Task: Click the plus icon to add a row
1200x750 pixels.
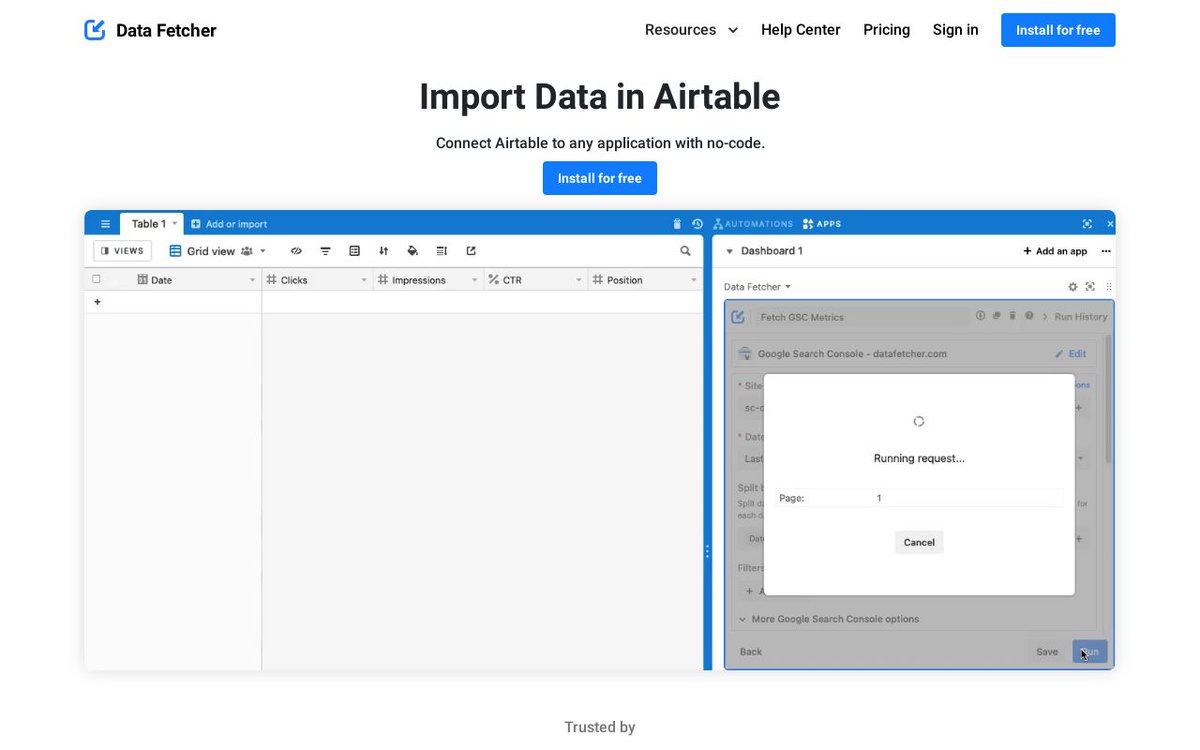Action: (97, 302)
